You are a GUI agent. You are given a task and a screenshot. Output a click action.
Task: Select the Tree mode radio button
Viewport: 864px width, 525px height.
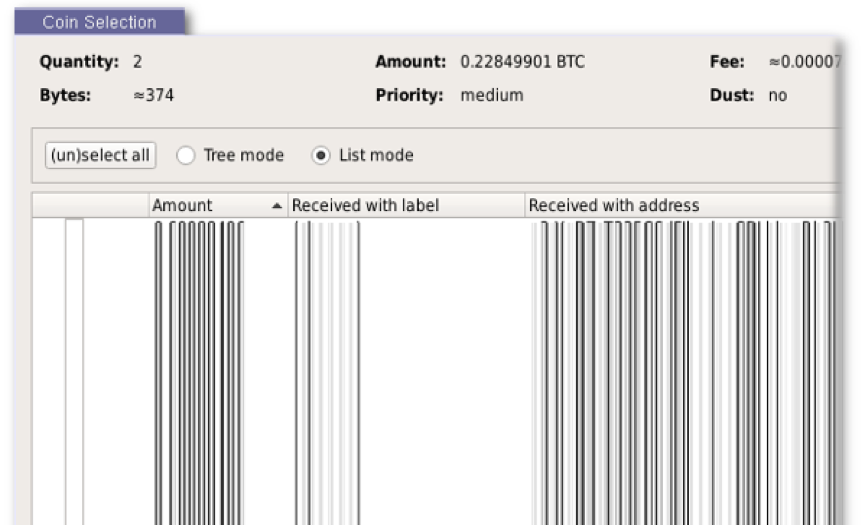click(x=186, y=155)
